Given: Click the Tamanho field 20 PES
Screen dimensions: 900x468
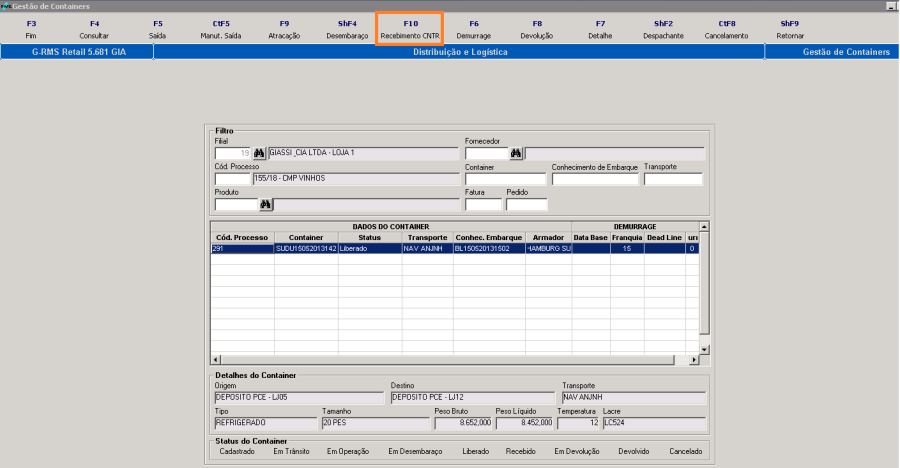Looking at the screenshot, I should point(376,423).
